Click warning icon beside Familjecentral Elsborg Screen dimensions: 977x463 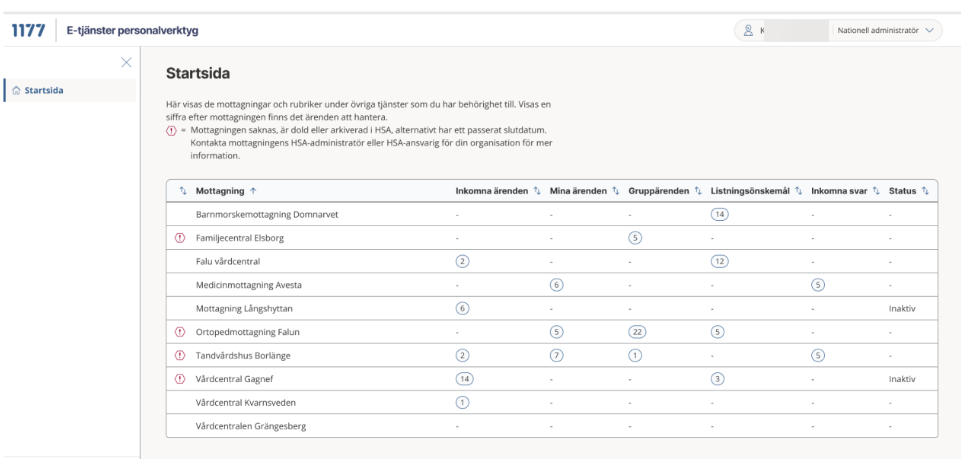pos(181,238)
